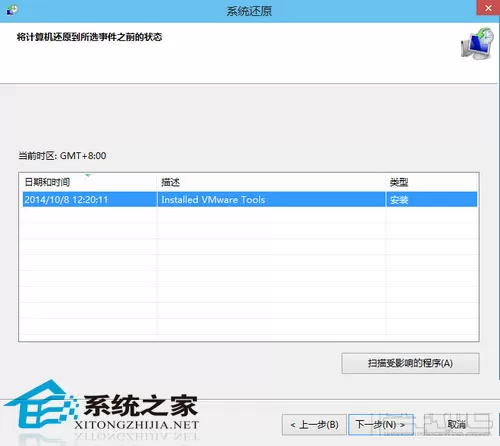
Task: Close the 系统还原 dialog window
Action: tap(488, 8)
